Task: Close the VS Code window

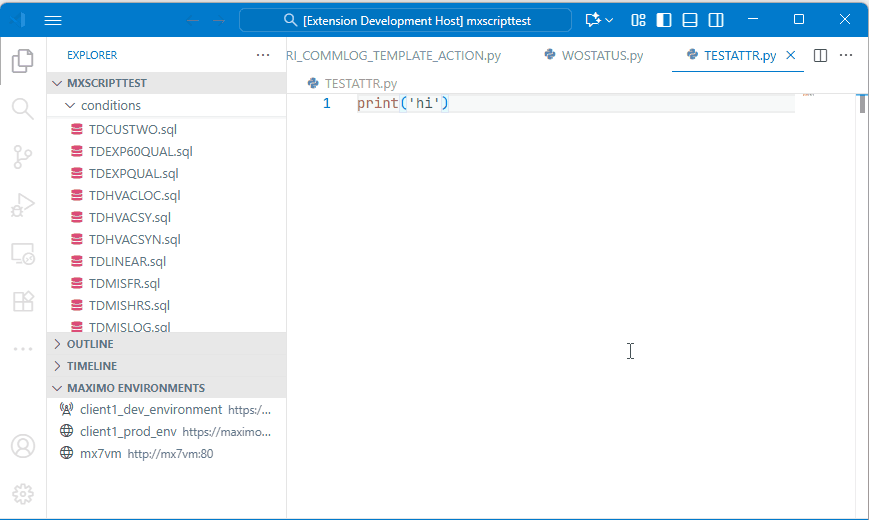Action: pyautogui.click(x=845, y=19)
